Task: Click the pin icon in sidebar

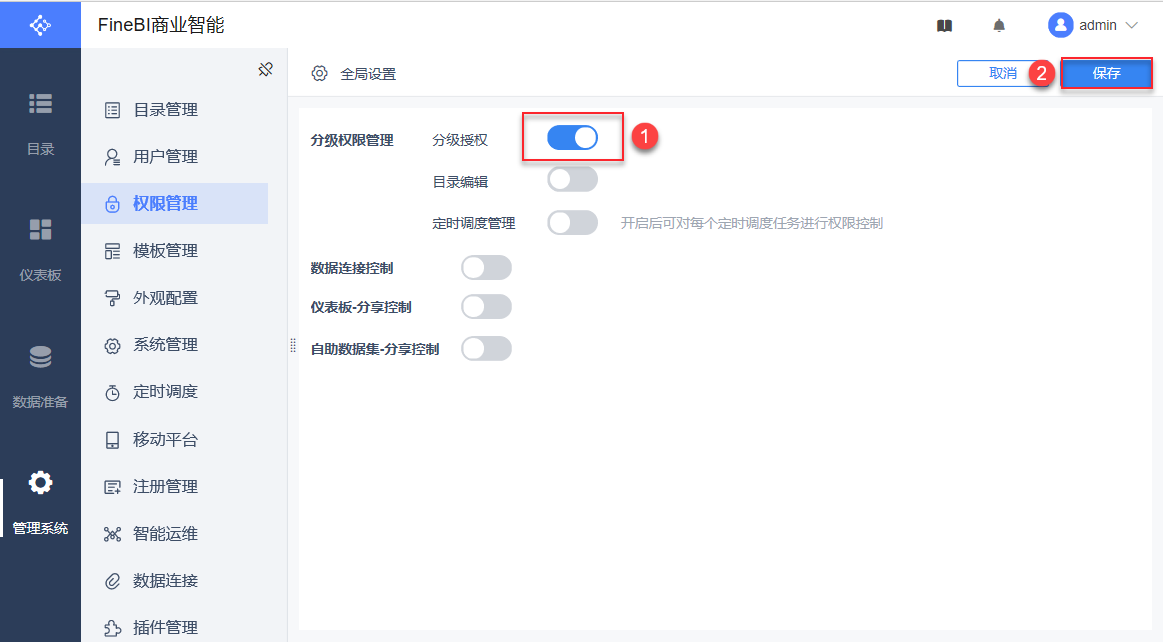Action: point(265,70)
